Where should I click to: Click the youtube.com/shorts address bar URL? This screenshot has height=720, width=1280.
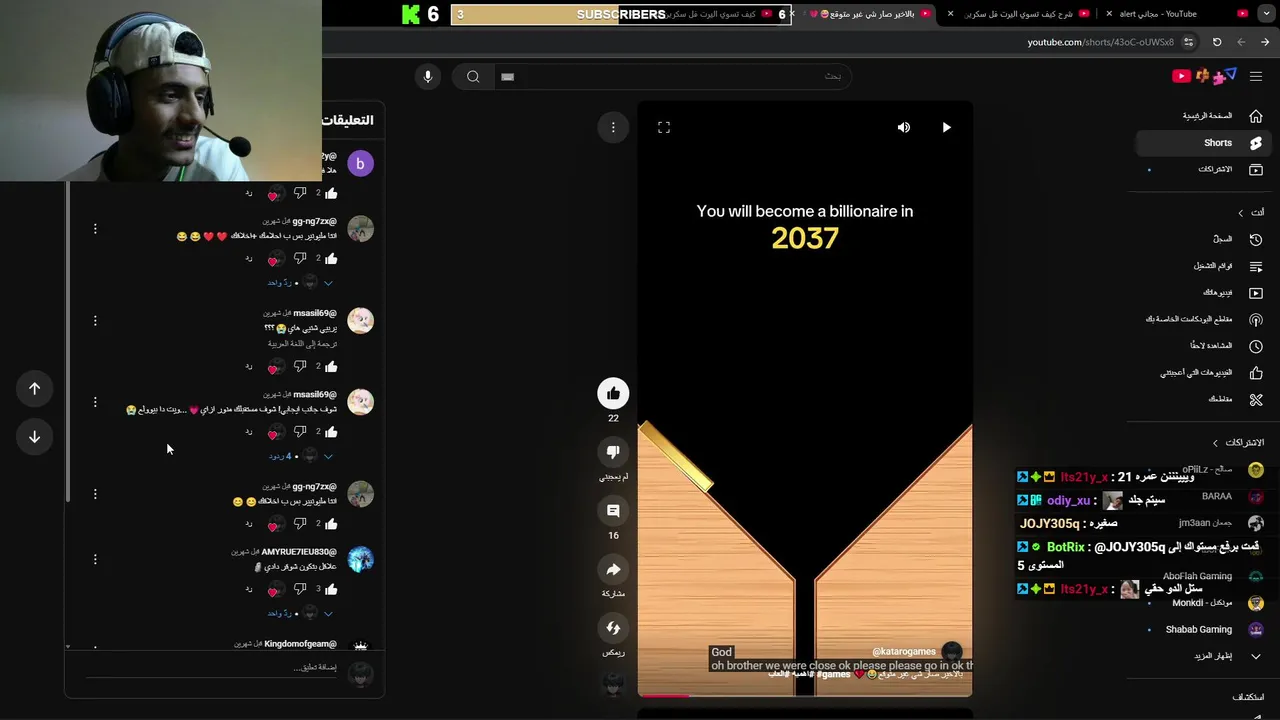(x=1100, y=42)
